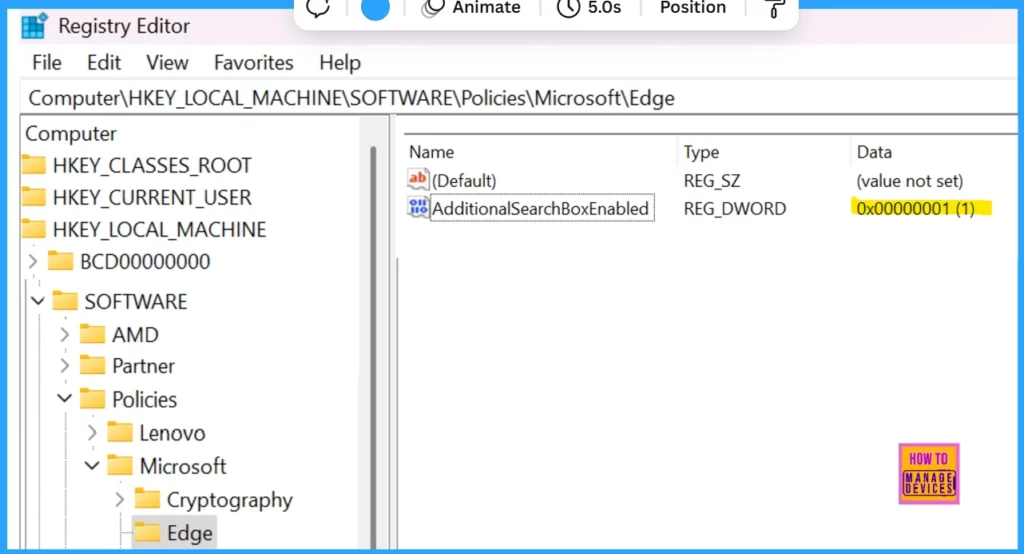Click the Cryptography folder icon
Screen dimensions: 1024x554
click(x=148, y=499)
